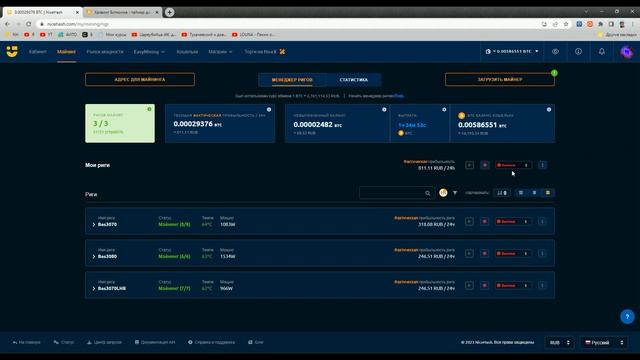Click info dot on unpaid balance card
640x360 pixels.
coord(384,109)
